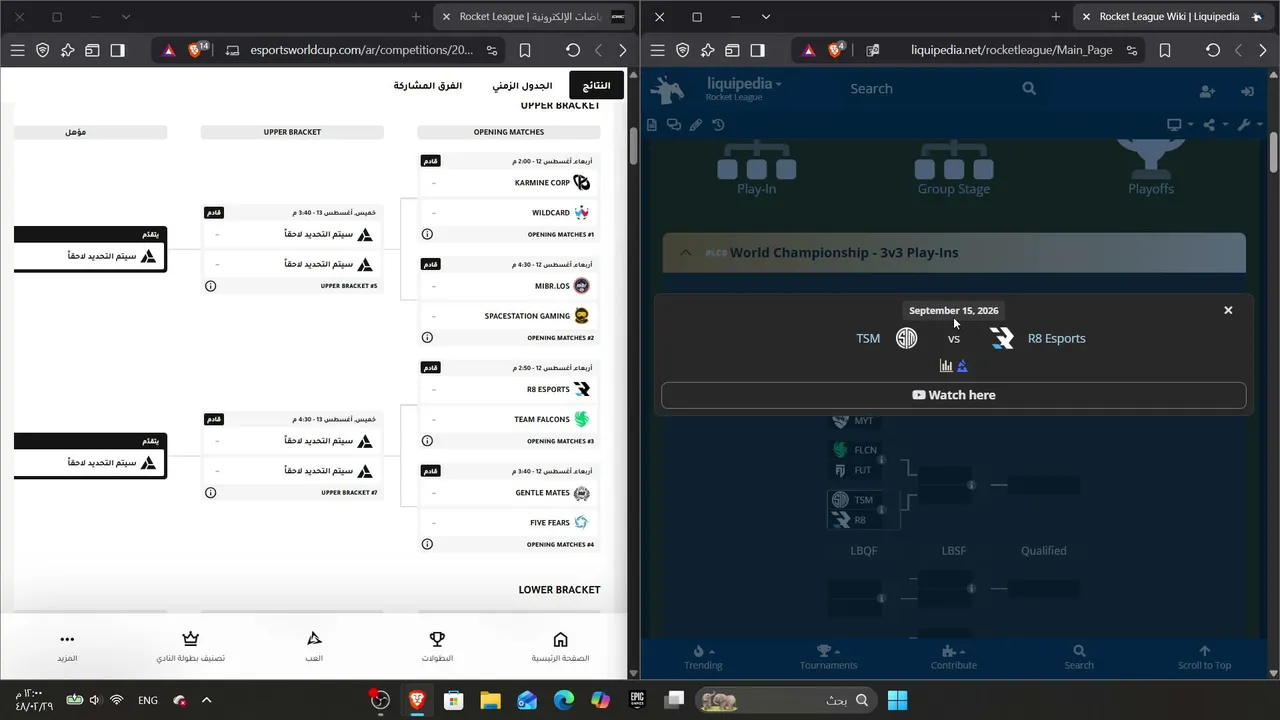
Task: Add a new tab in the esportsworldcup window
Action: pyautogui.click(x=416, y=17)
